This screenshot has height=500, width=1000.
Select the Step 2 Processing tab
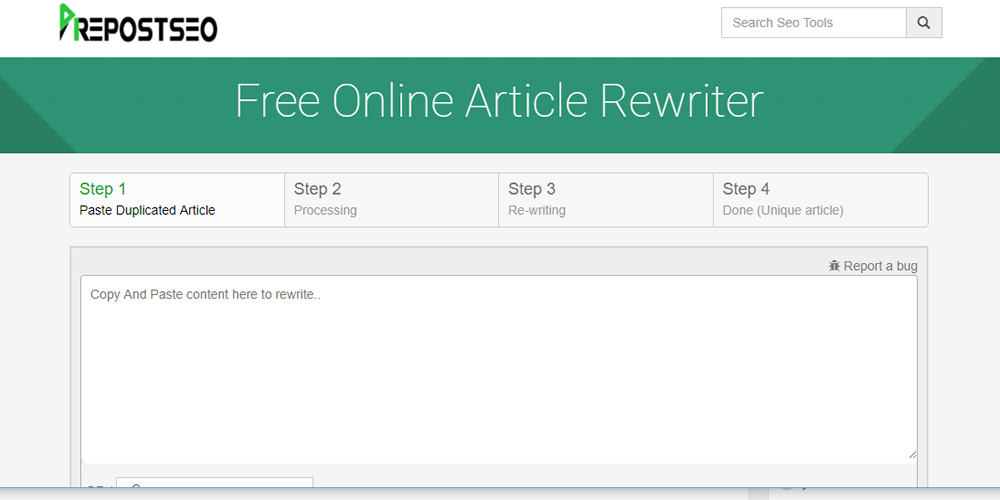[x=392, y=200]
